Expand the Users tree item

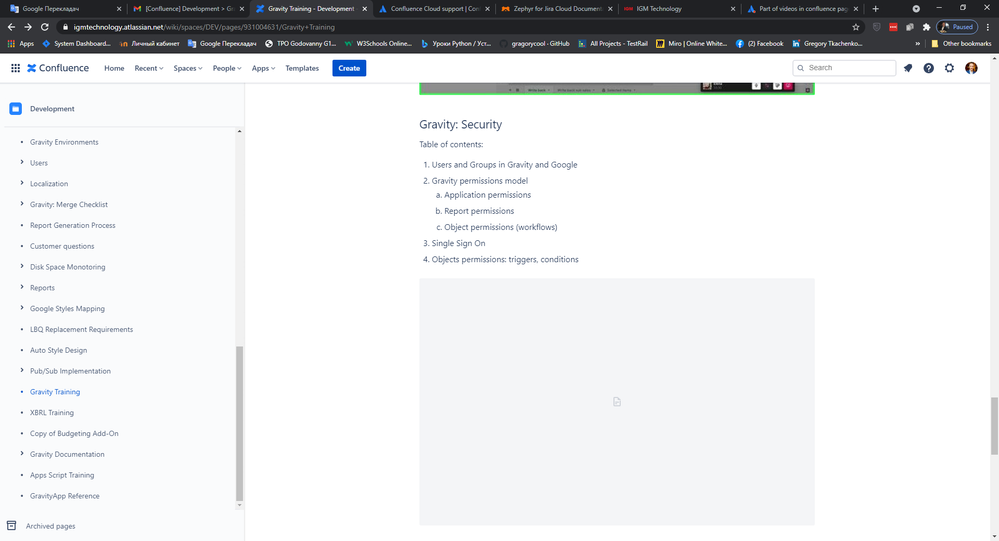(22, 162)
